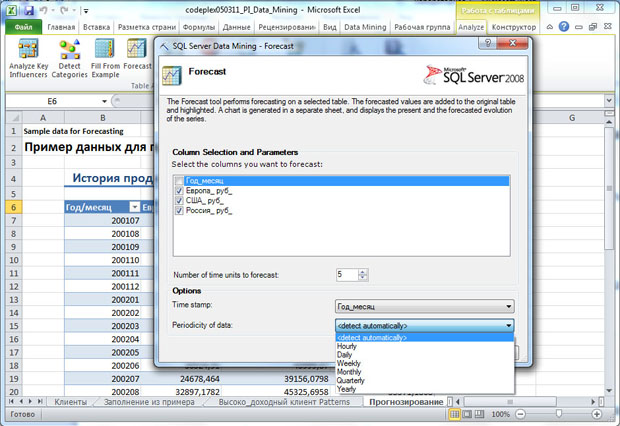This screenshot has width=620, height=426.
Task: Switch to Normal view in status bar
Action: tap(455, 414)
